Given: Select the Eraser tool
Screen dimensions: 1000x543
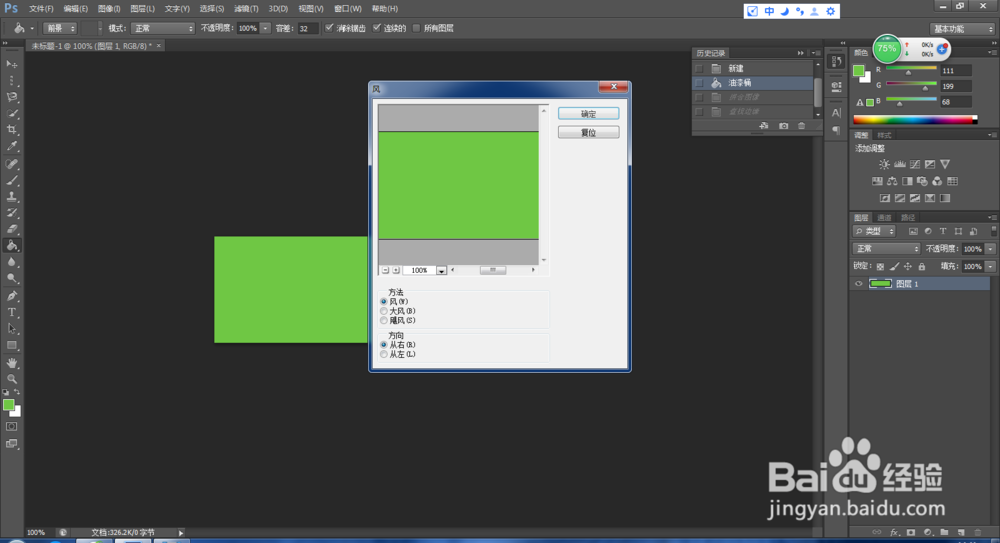Looking at the screenshot, I should [11, 229].
